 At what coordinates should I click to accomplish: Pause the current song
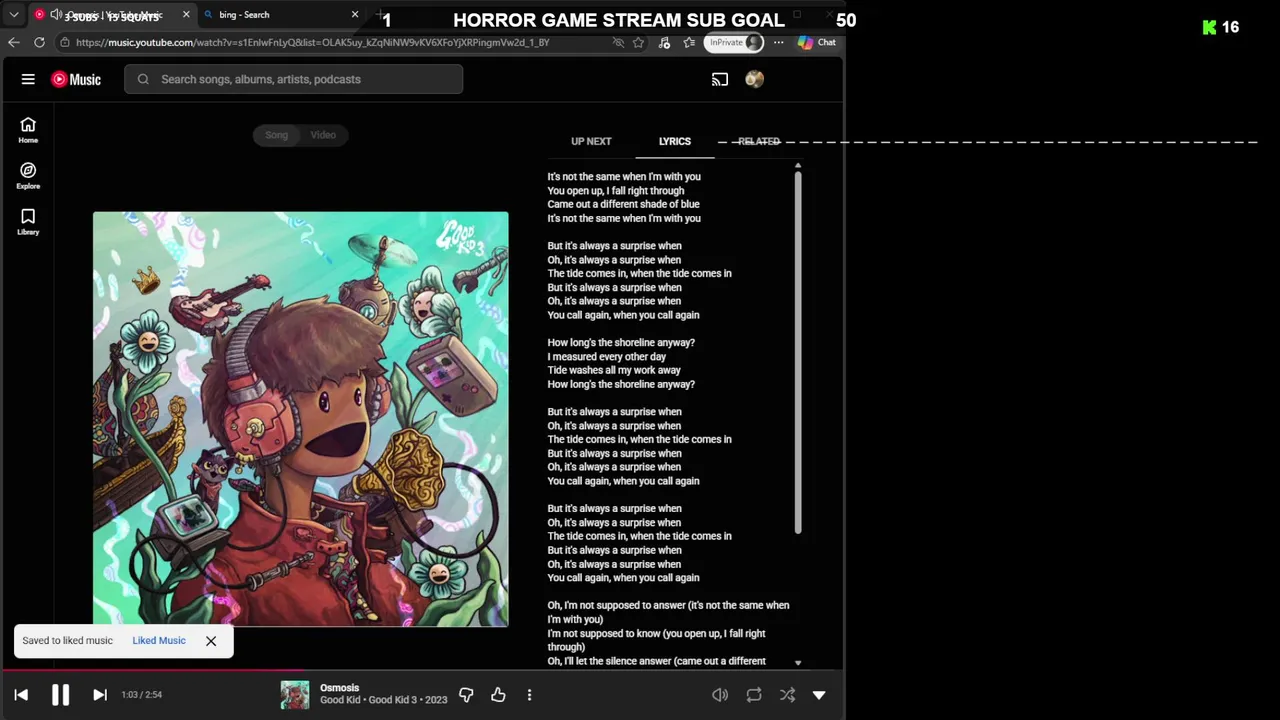pos(60,695)
